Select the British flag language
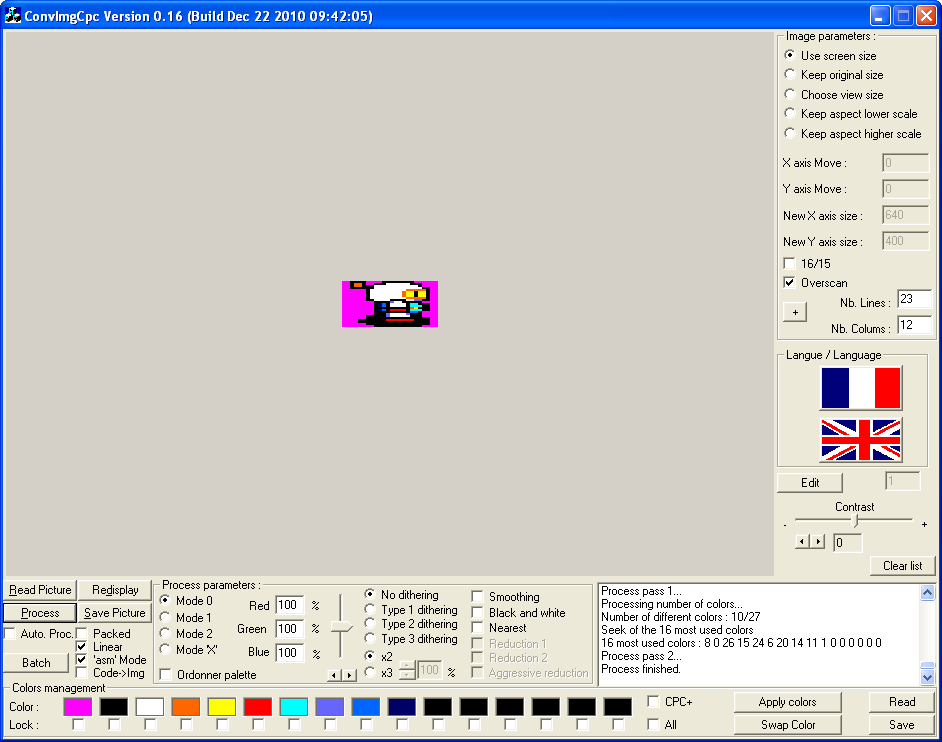 click(861, 440)
